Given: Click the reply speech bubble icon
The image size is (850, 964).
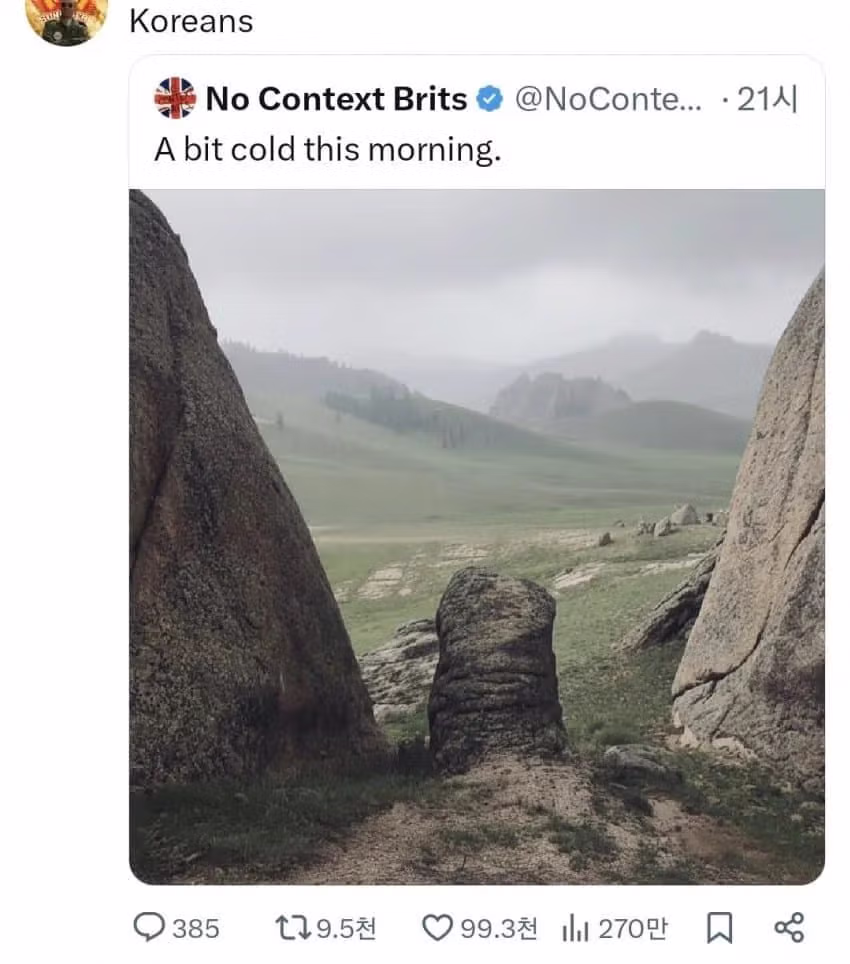Looking at the screenshot, I should point(149,928).
